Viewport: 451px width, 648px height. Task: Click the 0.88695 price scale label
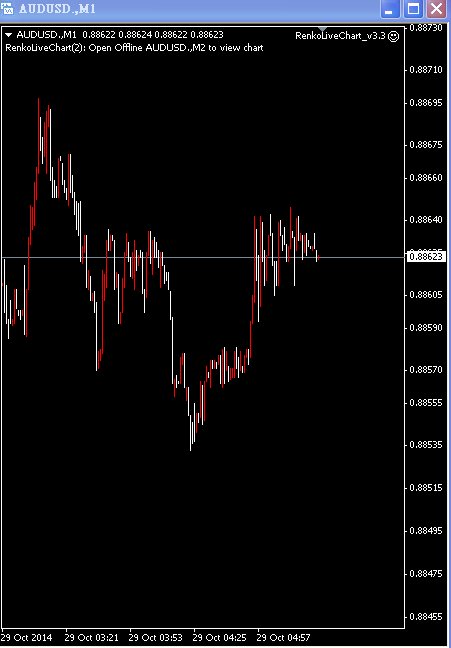click(426, 102)
